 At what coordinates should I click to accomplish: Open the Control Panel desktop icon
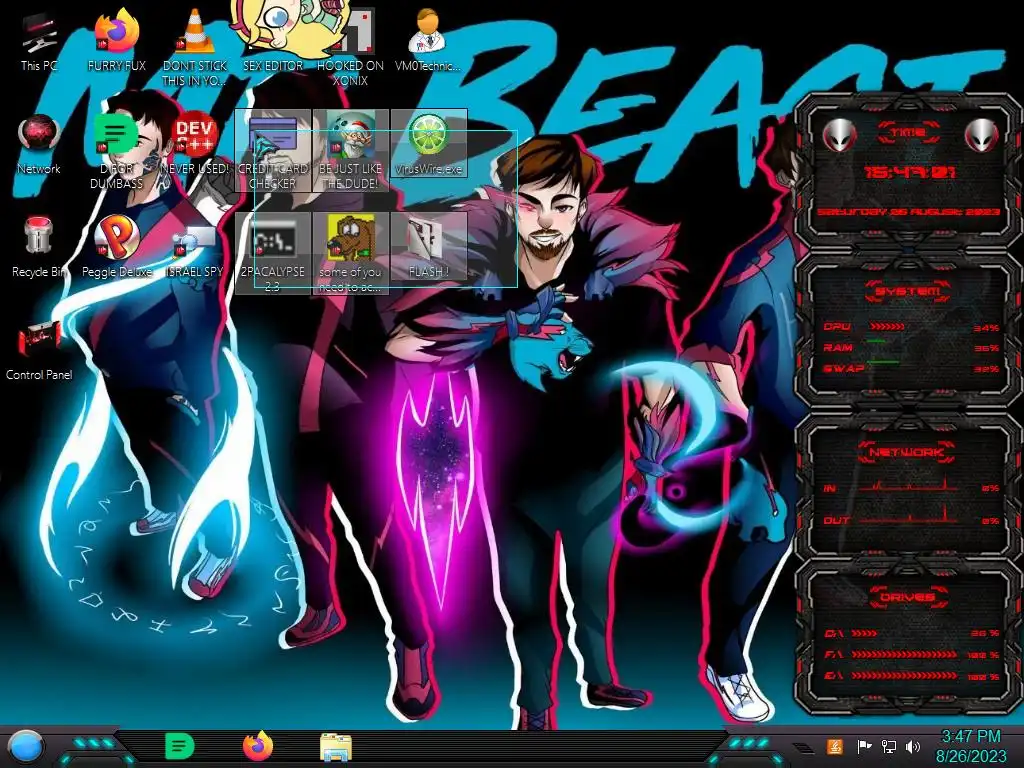click(x=39, y=350)
